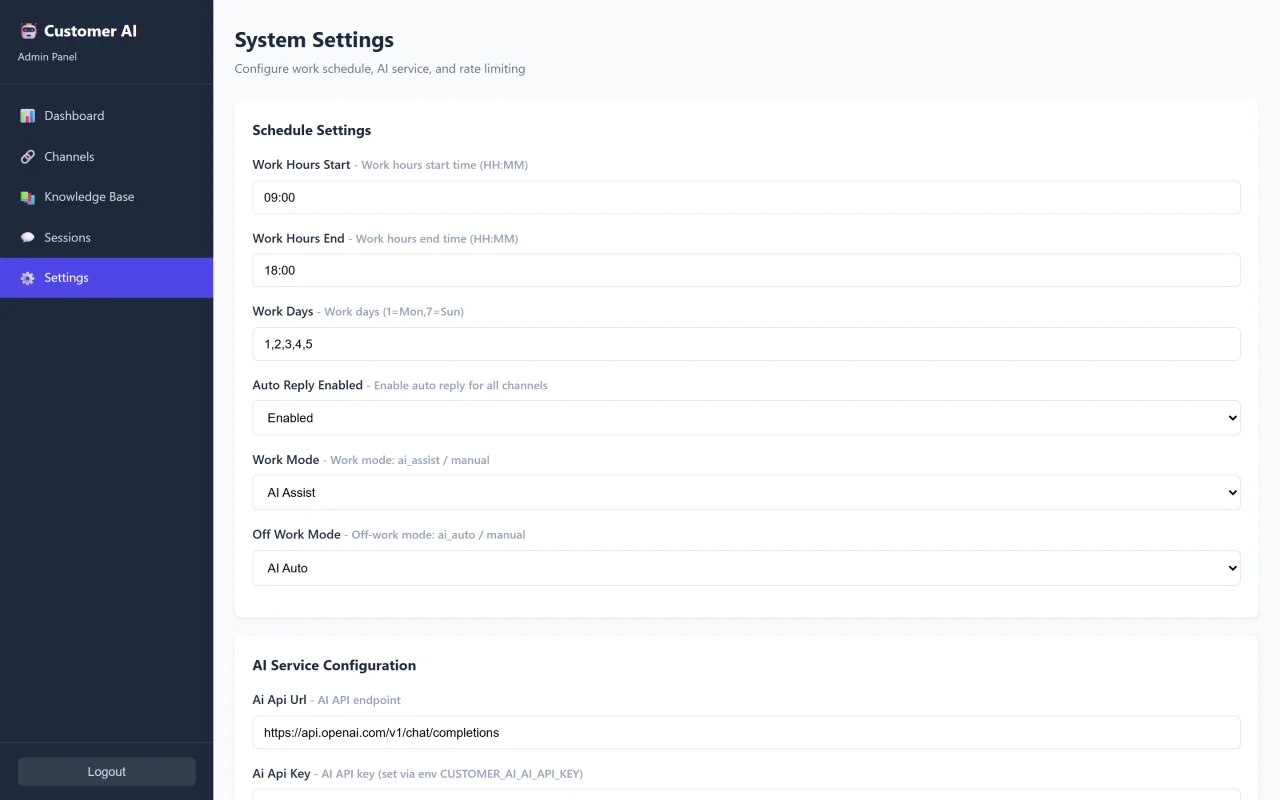
Task: Click the Ai Api Key label
Action: tap(282, 774)
